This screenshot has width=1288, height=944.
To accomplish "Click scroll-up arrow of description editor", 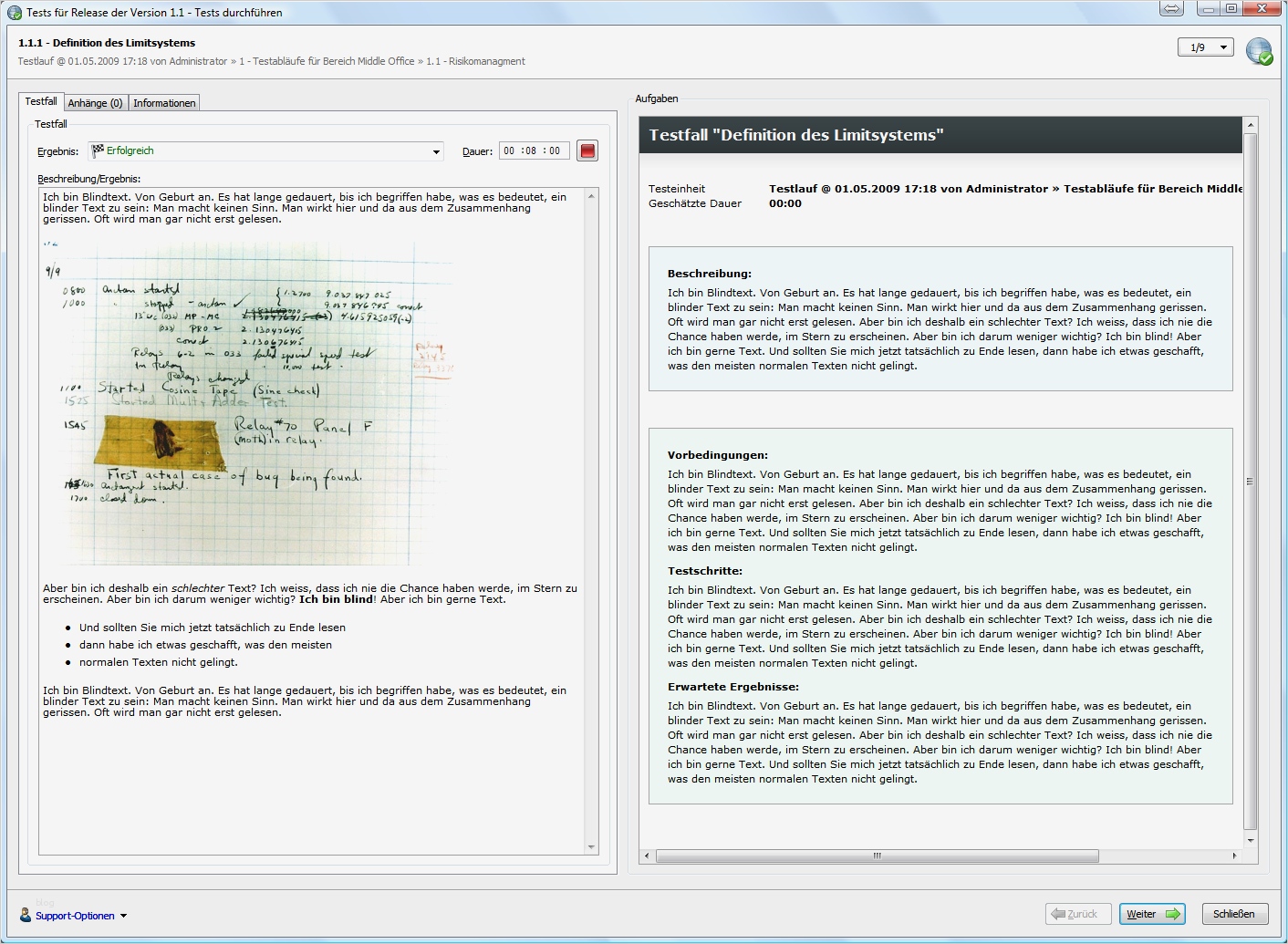I will coord(591,196).
